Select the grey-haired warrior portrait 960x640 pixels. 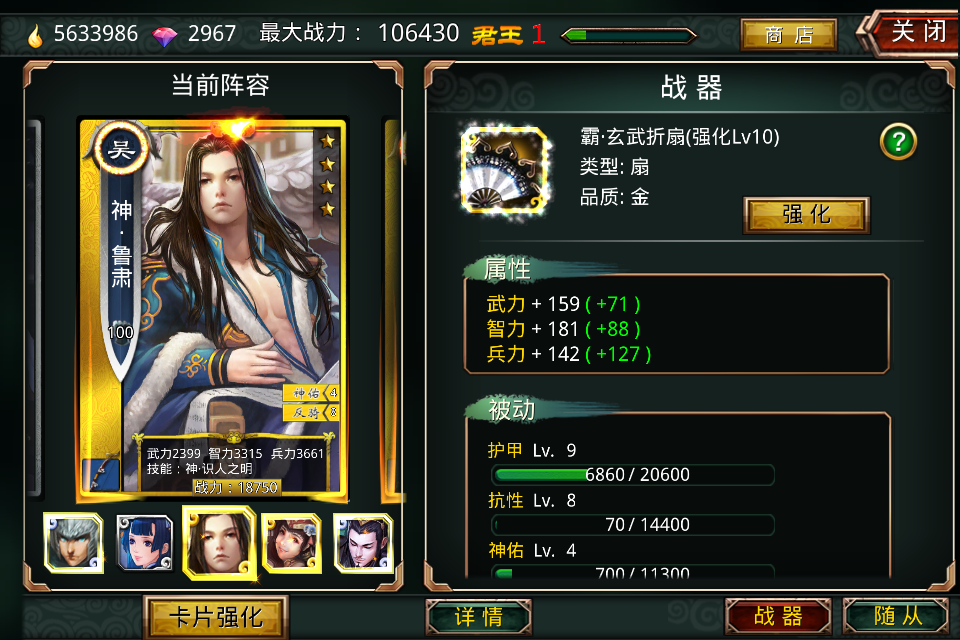pos(73,543)
